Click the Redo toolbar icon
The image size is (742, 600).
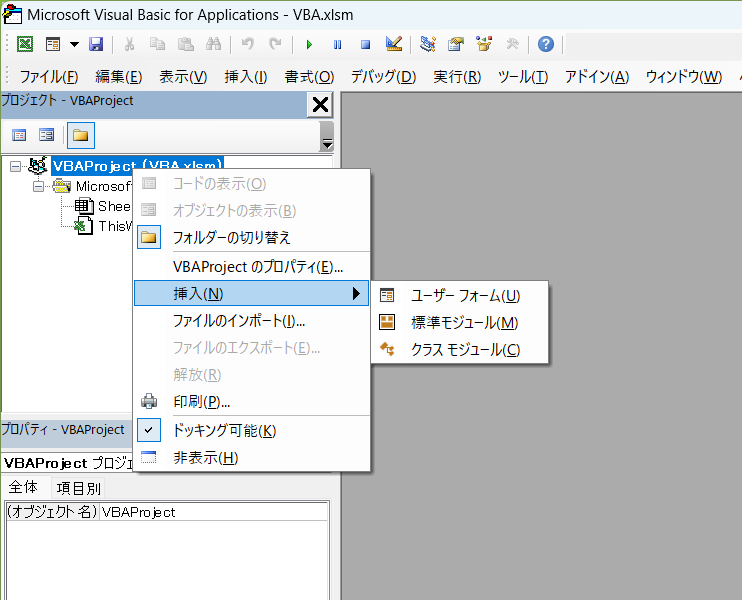(275, 44)
